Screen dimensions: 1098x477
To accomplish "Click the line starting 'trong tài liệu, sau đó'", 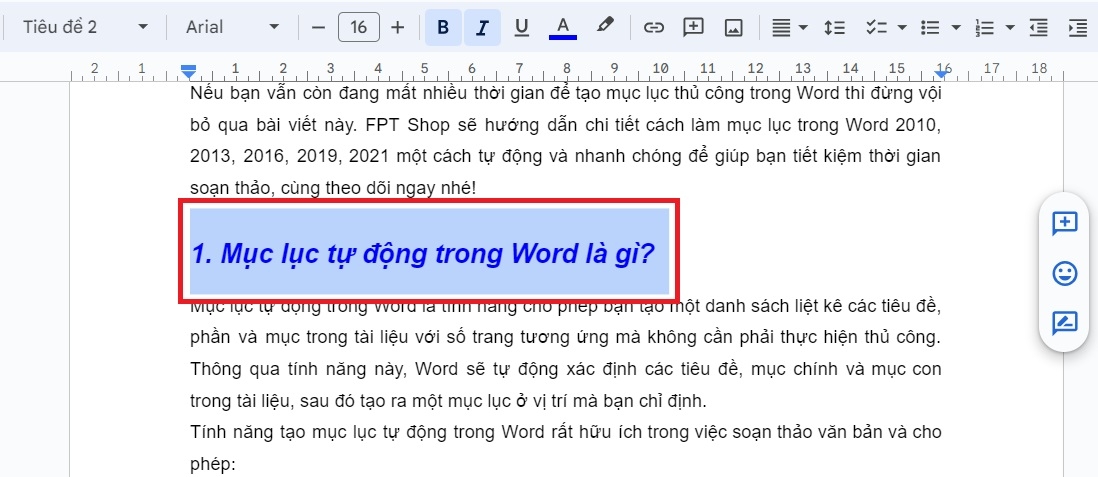I will pyautogui.click(x=449, y=401).
